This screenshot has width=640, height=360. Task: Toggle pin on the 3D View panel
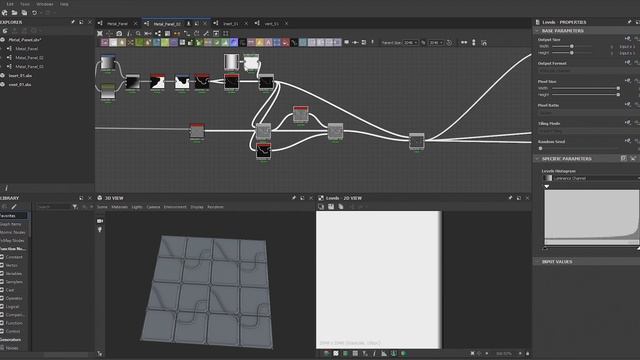click(293, 198)
